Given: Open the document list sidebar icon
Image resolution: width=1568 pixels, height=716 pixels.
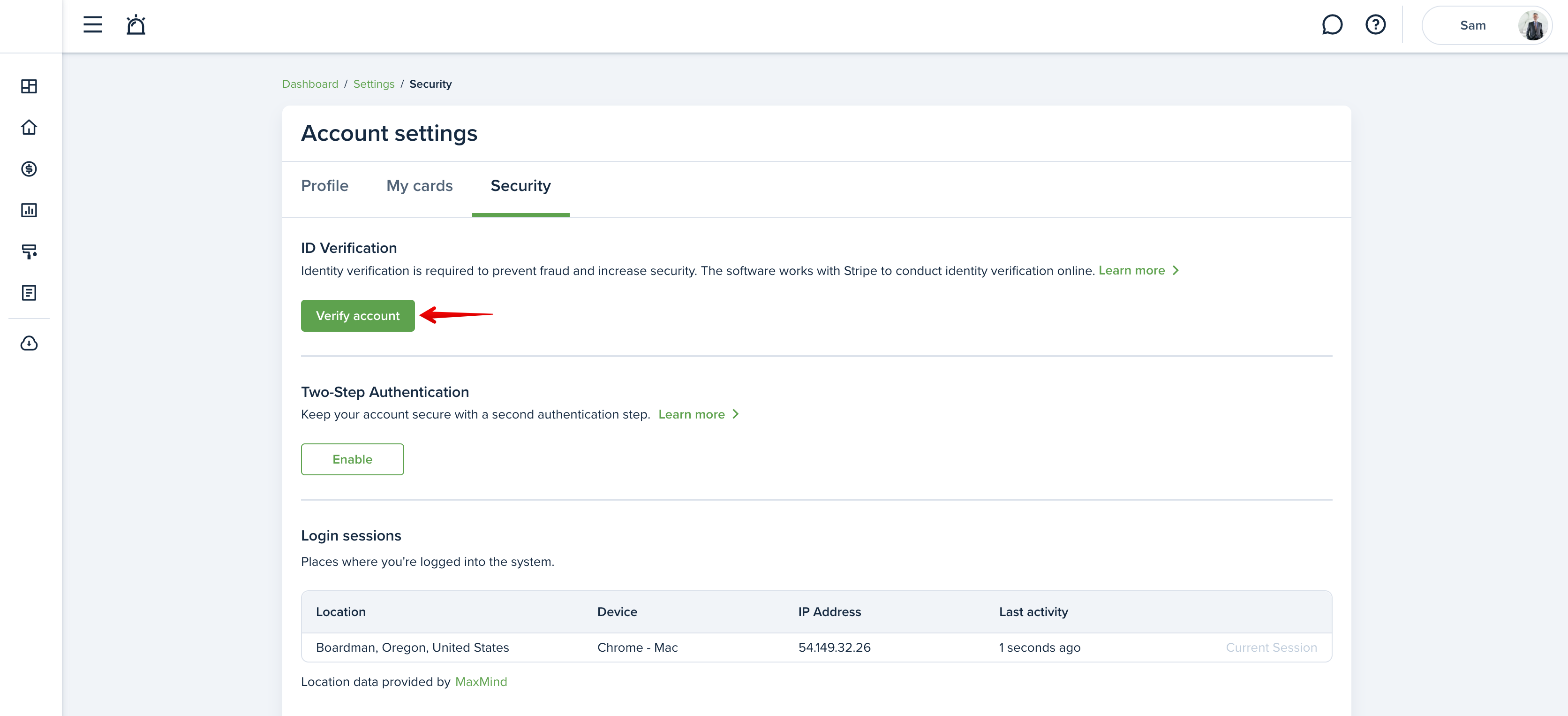Looking at the screenshot, I should click(29, 293).
